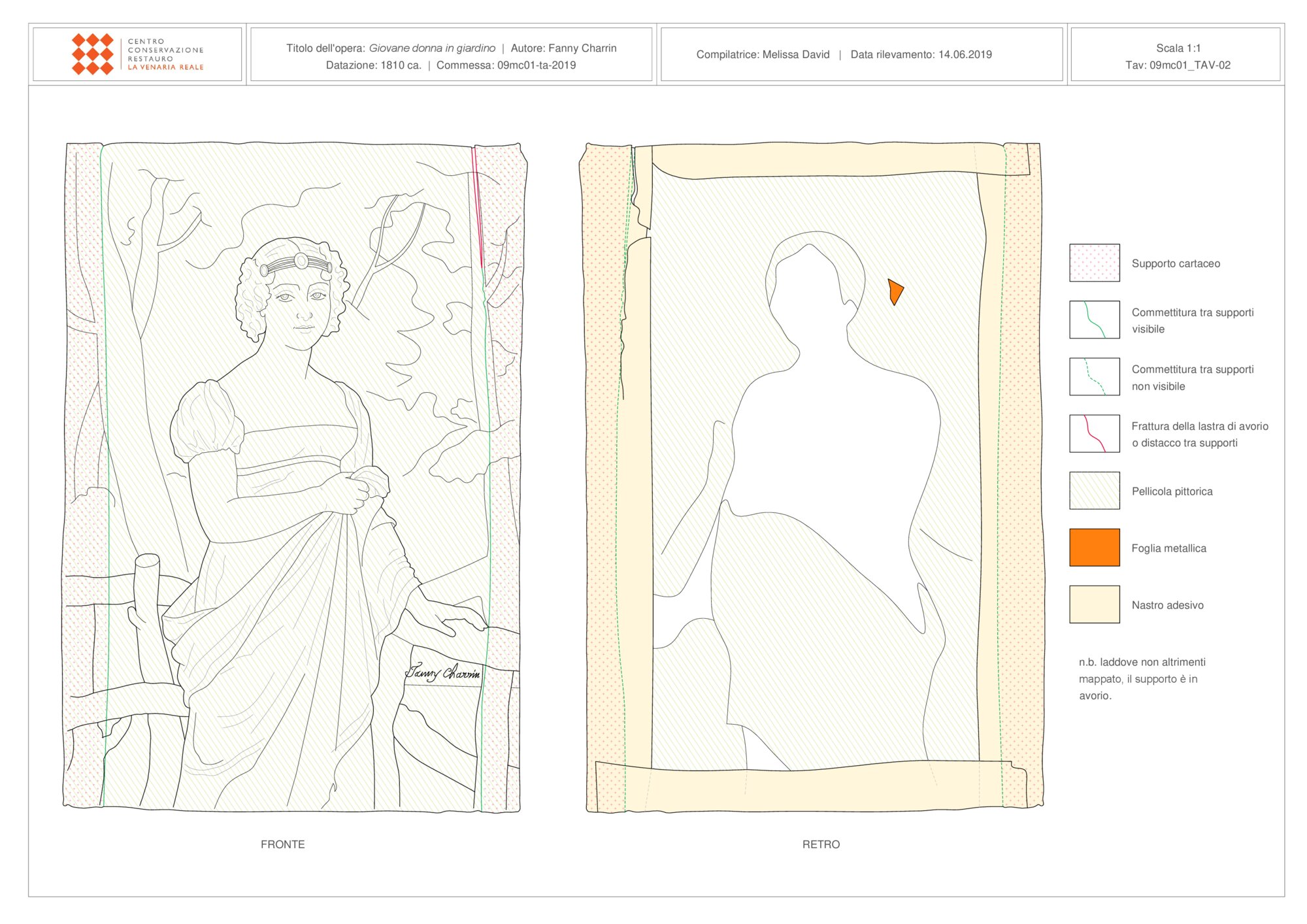Click the FRONTE caption
Screen dimensions: 1307x924
tap(282, 844)
